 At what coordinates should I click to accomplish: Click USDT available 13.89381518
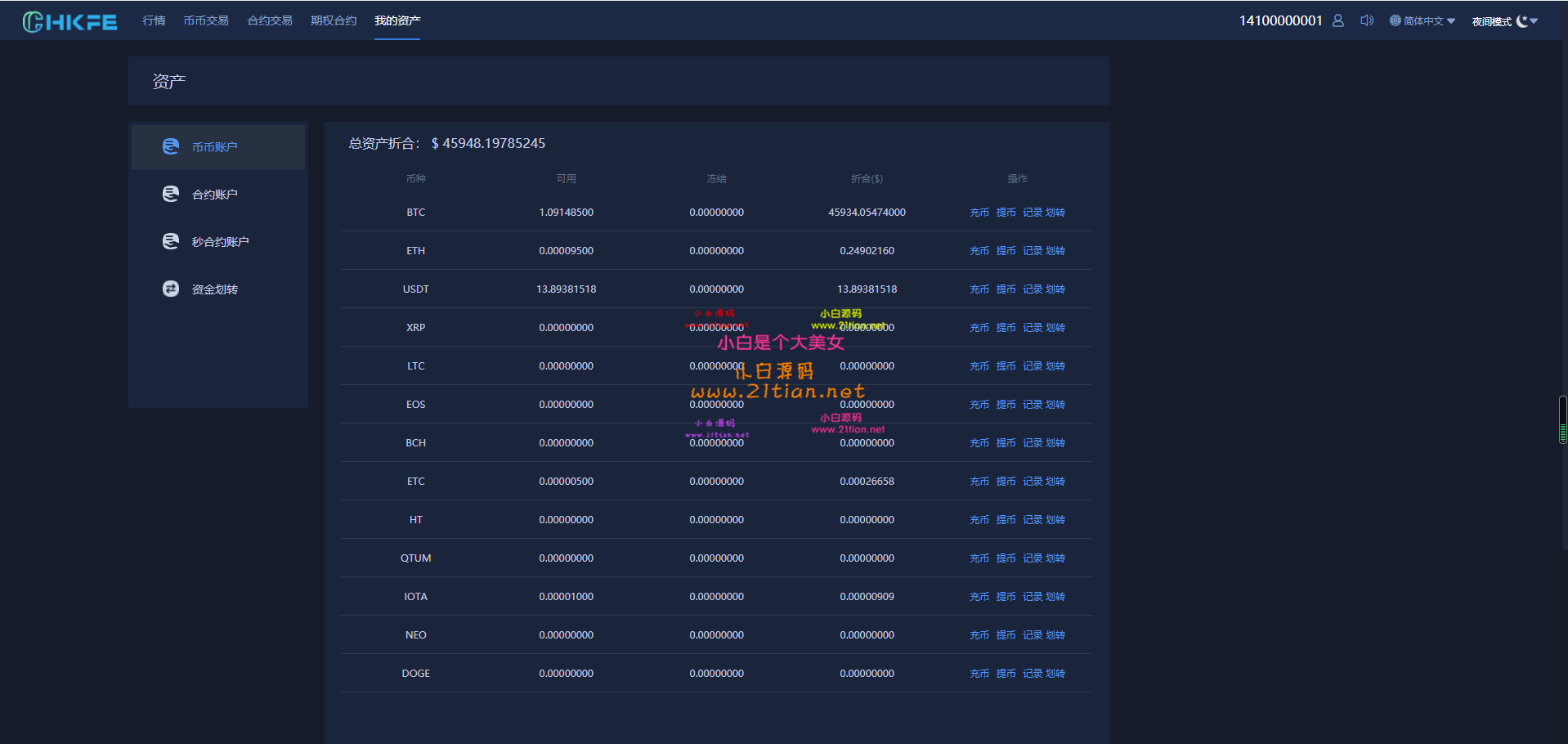[567, 289]
